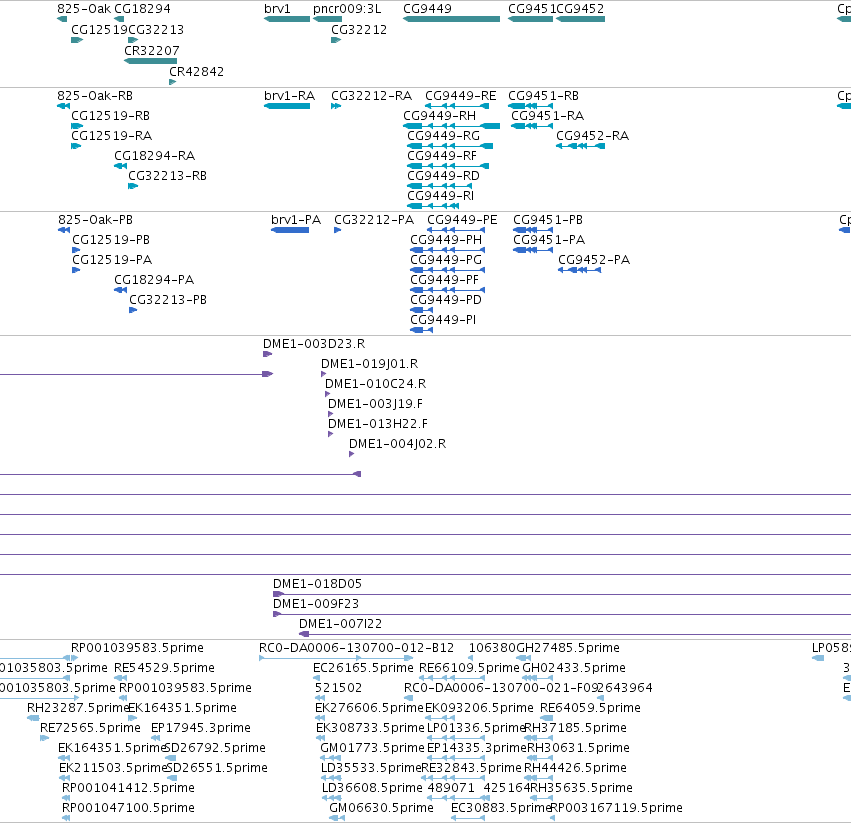Click the CG9449-PE protein label
Image resolution: width=851 pixels, height=823 pixels.
click(462, 220)
